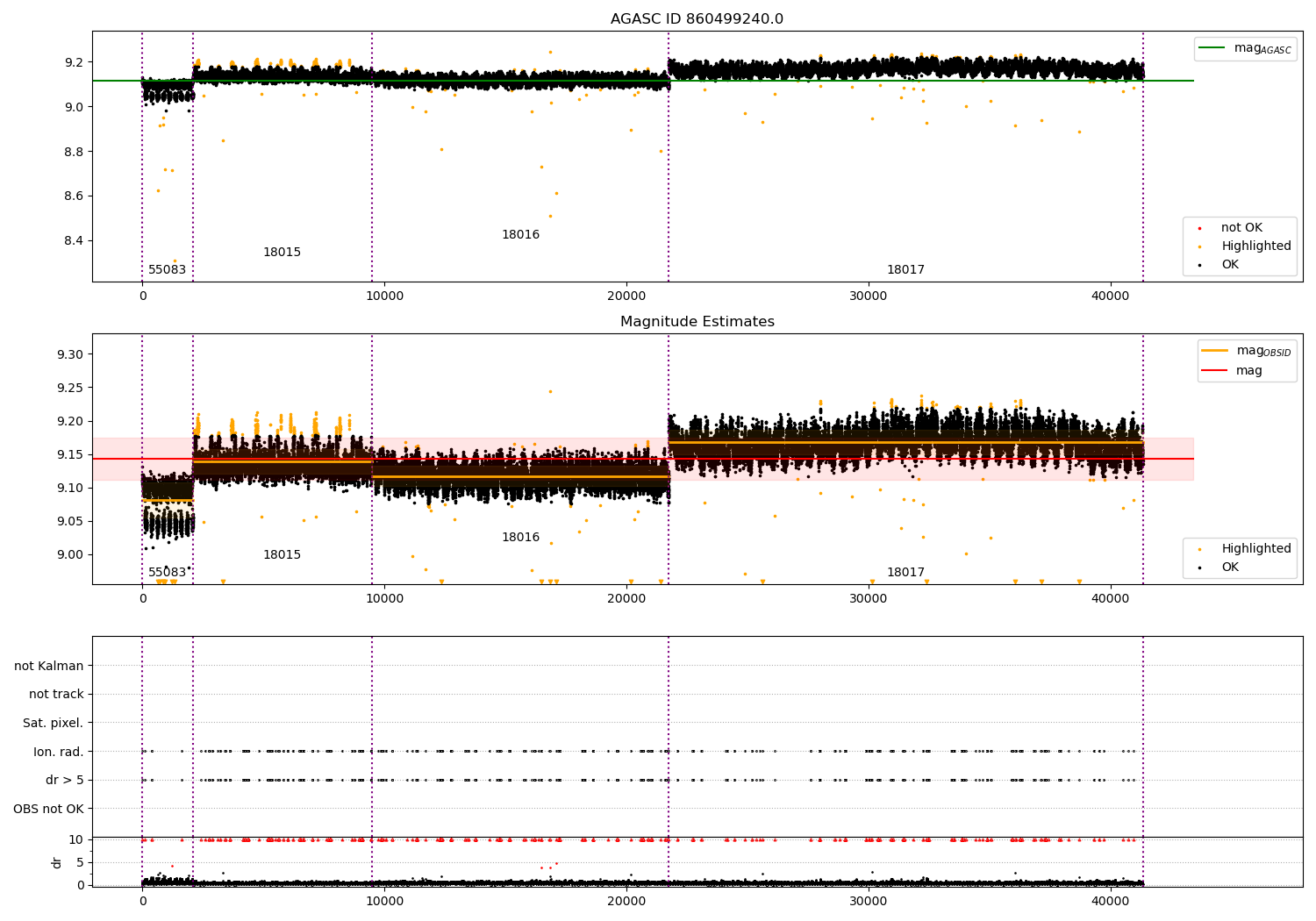Screen dimensions: 1316x921
Task: Click the 'not track' row label
Action: [56, 695]
